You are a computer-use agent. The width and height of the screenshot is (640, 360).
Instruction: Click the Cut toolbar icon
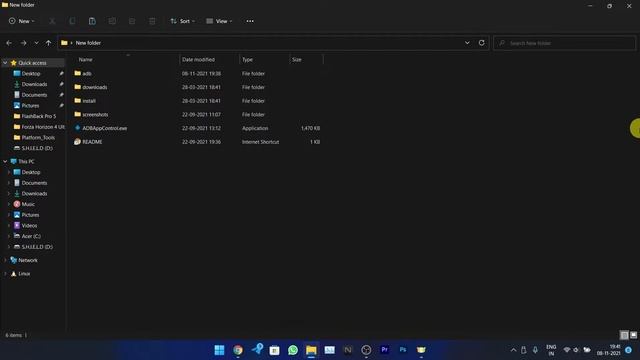52,21
